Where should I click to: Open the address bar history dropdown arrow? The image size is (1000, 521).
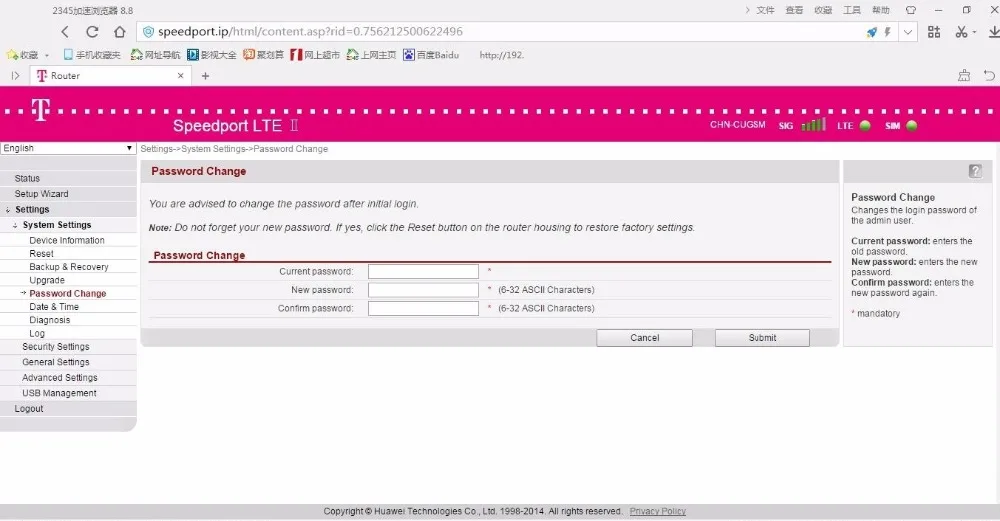click(x=908, y=32)
